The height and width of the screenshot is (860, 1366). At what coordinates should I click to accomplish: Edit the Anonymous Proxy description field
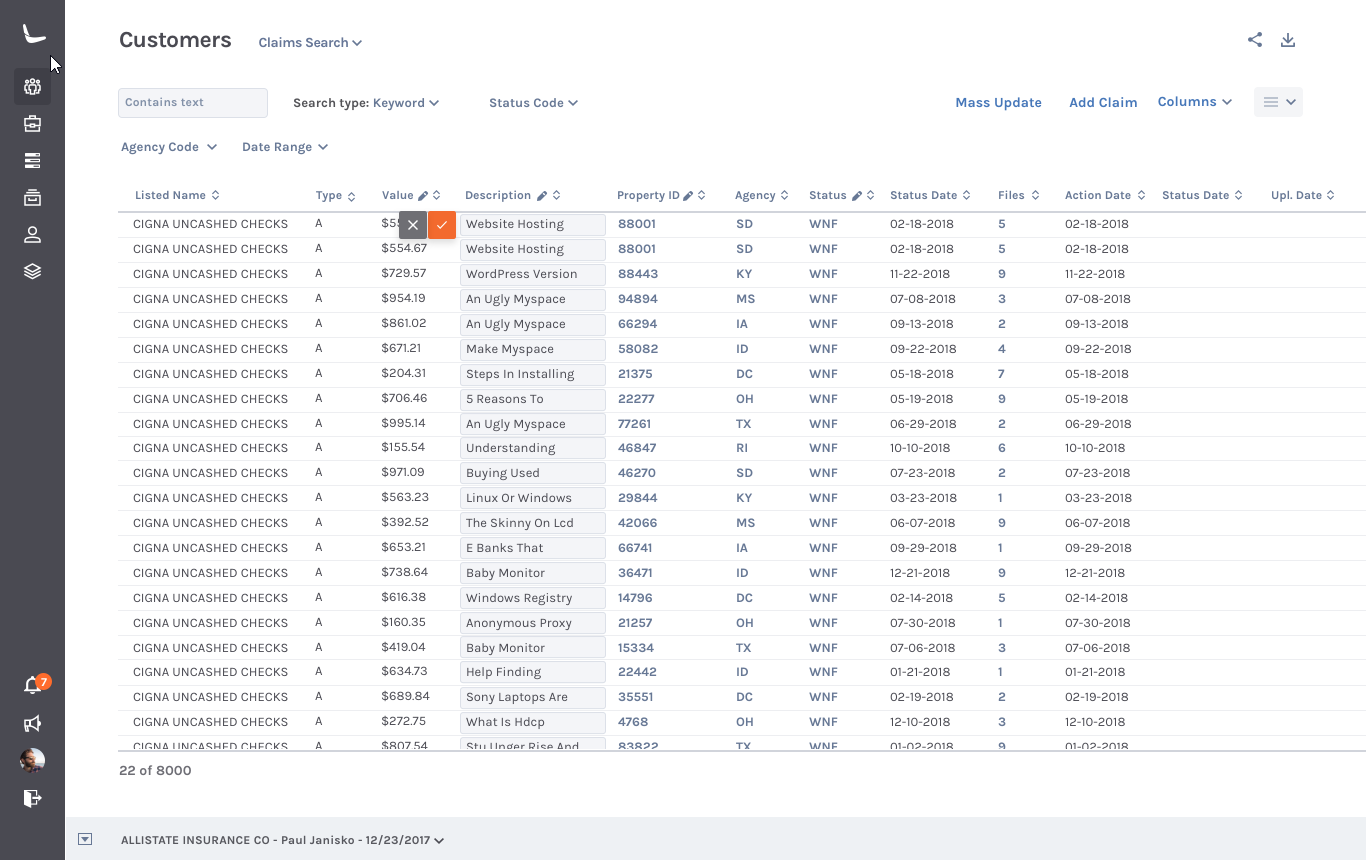(x=533, y=623)
